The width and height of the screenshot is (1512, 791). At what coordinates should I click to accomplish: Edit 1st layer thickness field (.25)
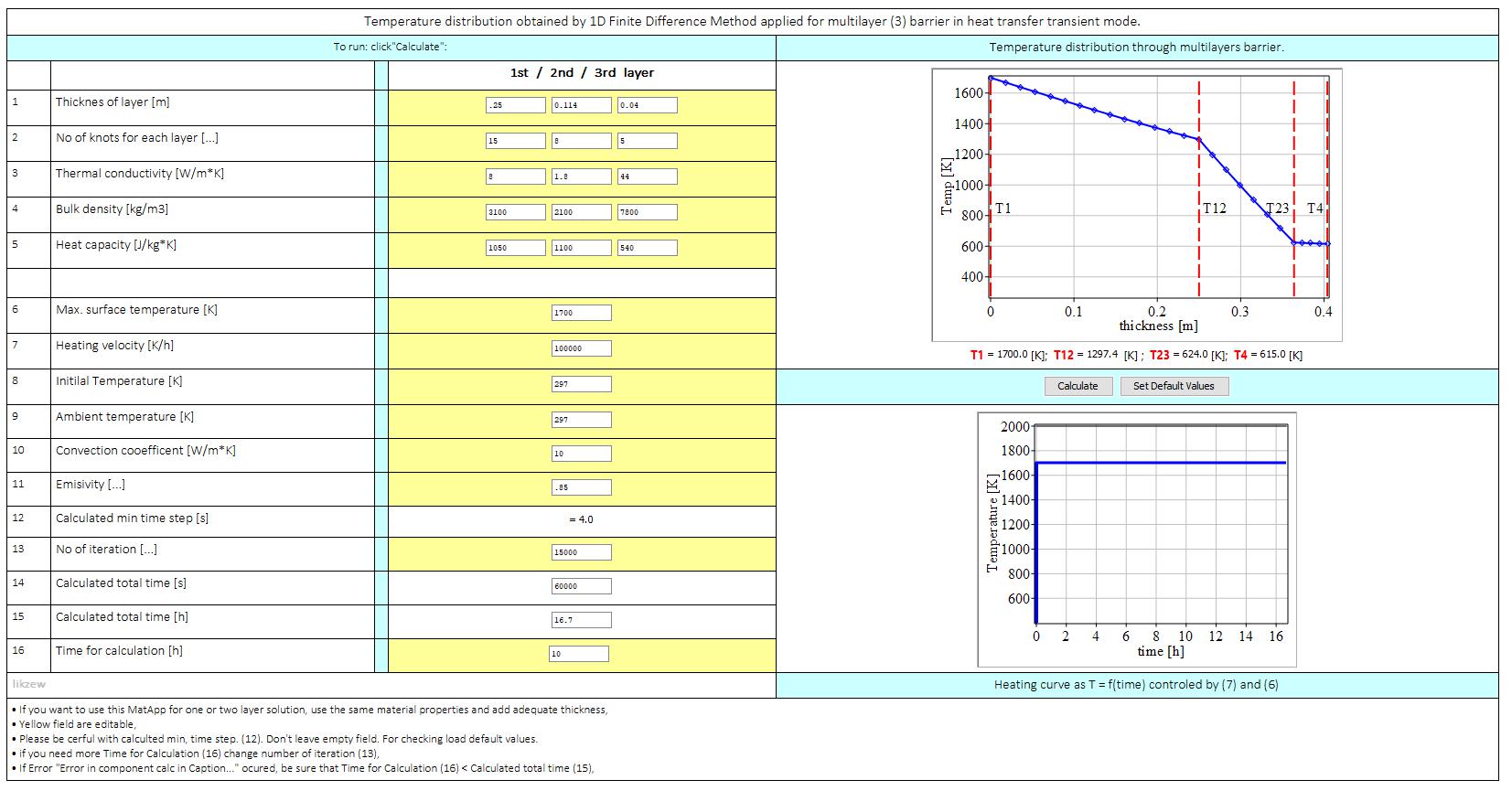516,105
